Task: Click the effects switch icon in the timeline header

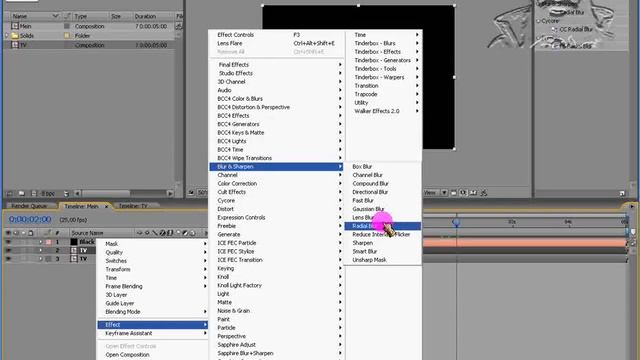Action: [x=162, y=233]
